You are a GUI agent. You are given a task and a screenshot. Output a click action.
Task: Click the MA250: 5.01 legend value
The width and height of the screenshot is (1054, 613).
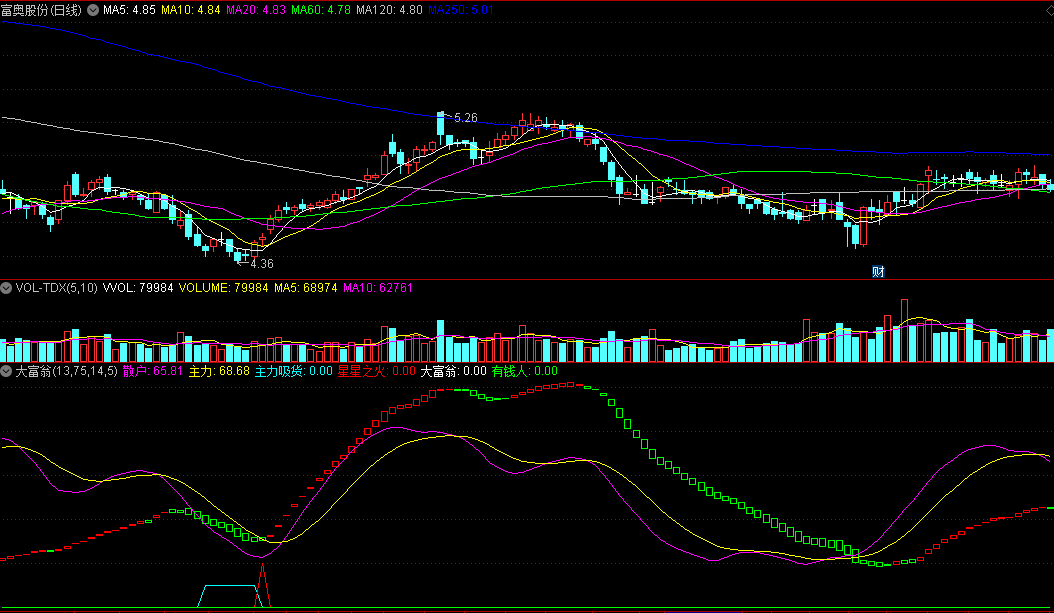(461, 10)
